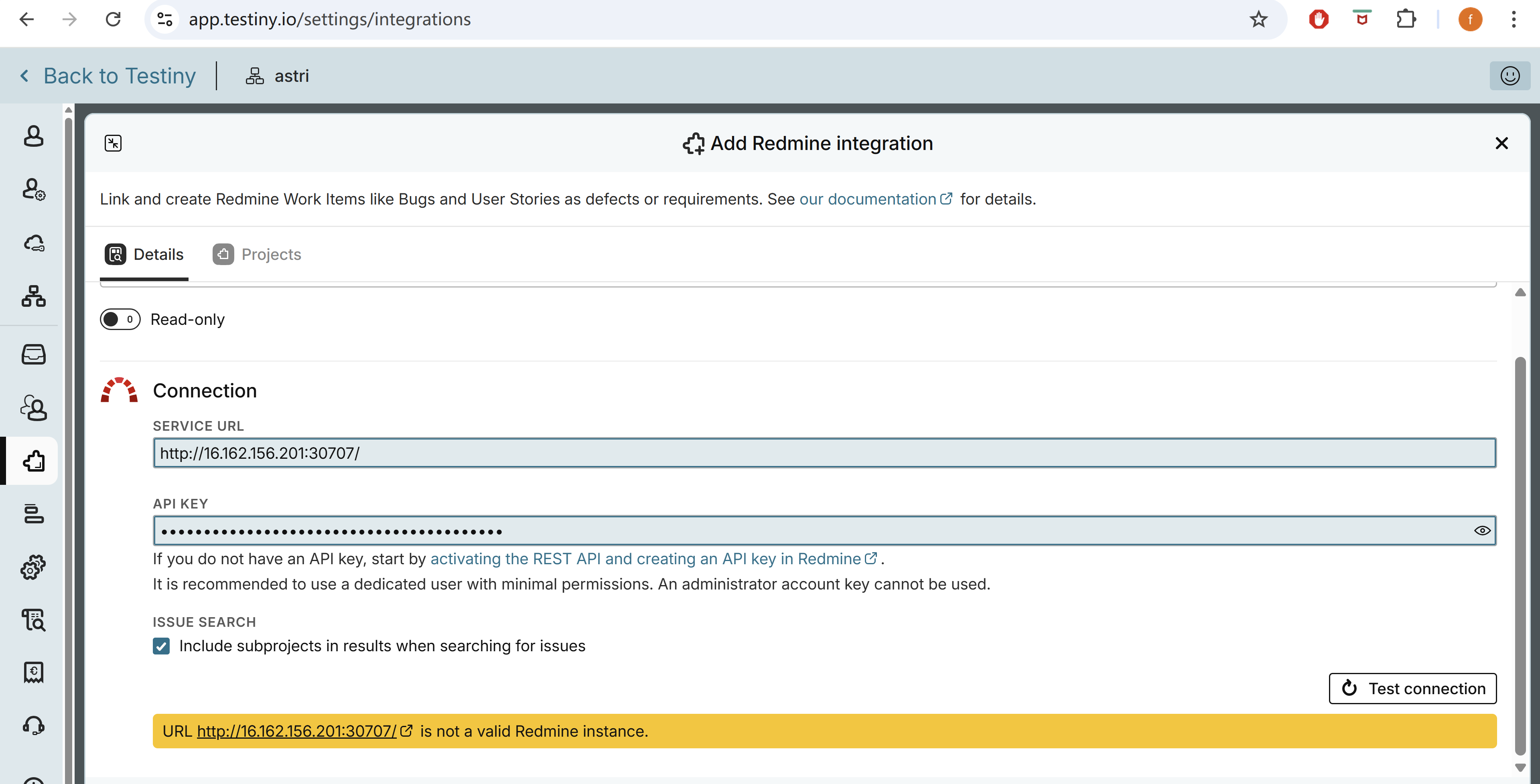Reveal the API key with the eye icon

[x=1482, y=531]
